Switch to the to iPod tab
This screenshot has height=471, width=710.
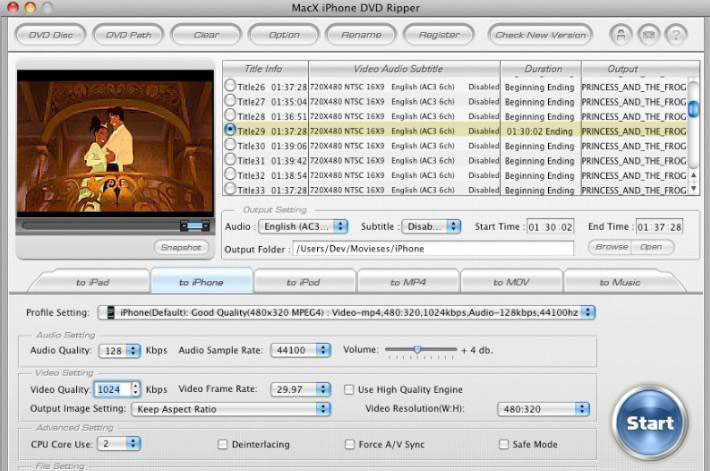pyautogui.click(x=303, y=282)
